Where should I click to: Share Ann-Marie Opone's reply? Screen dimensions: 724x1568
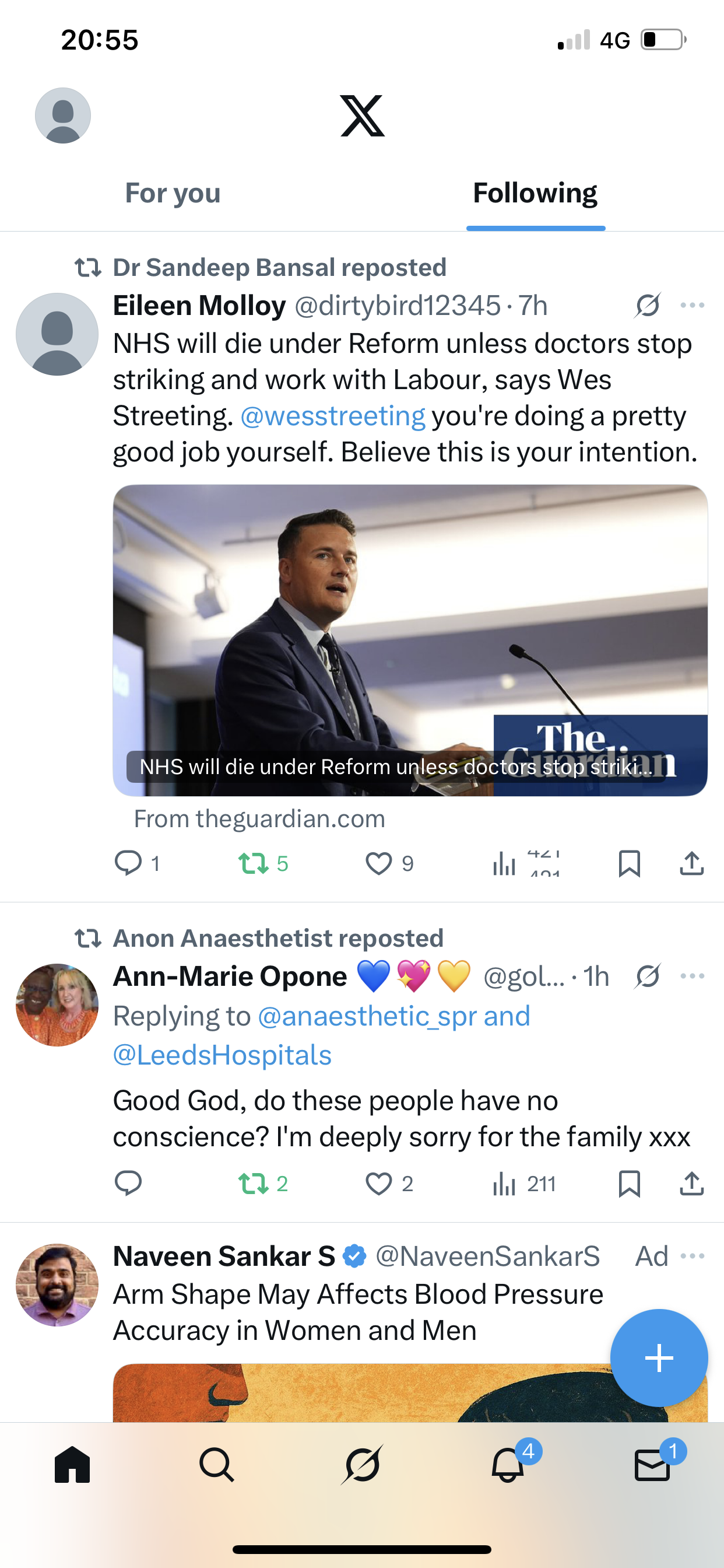click(x=692, y=1184)
